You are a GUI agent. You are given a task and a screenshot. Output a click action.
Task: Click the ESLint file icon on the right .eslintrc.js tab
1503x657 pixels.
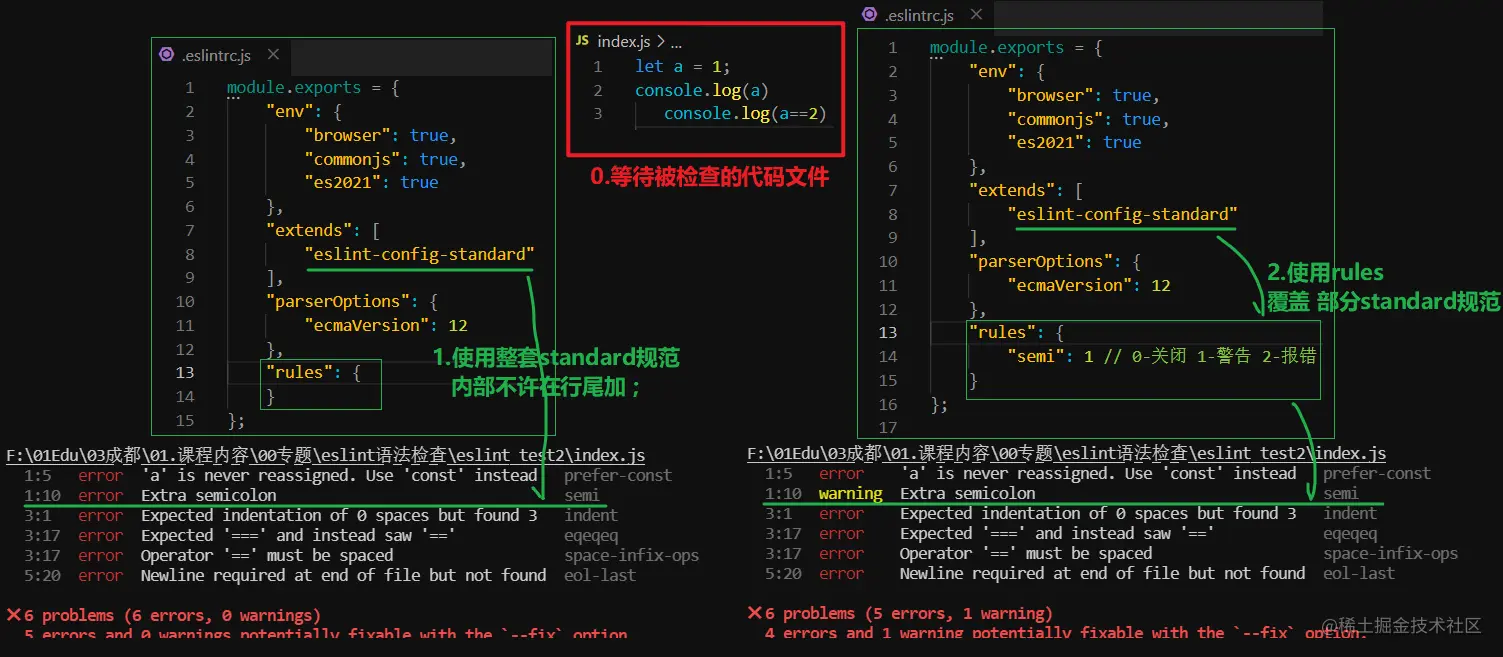[869, 15]
